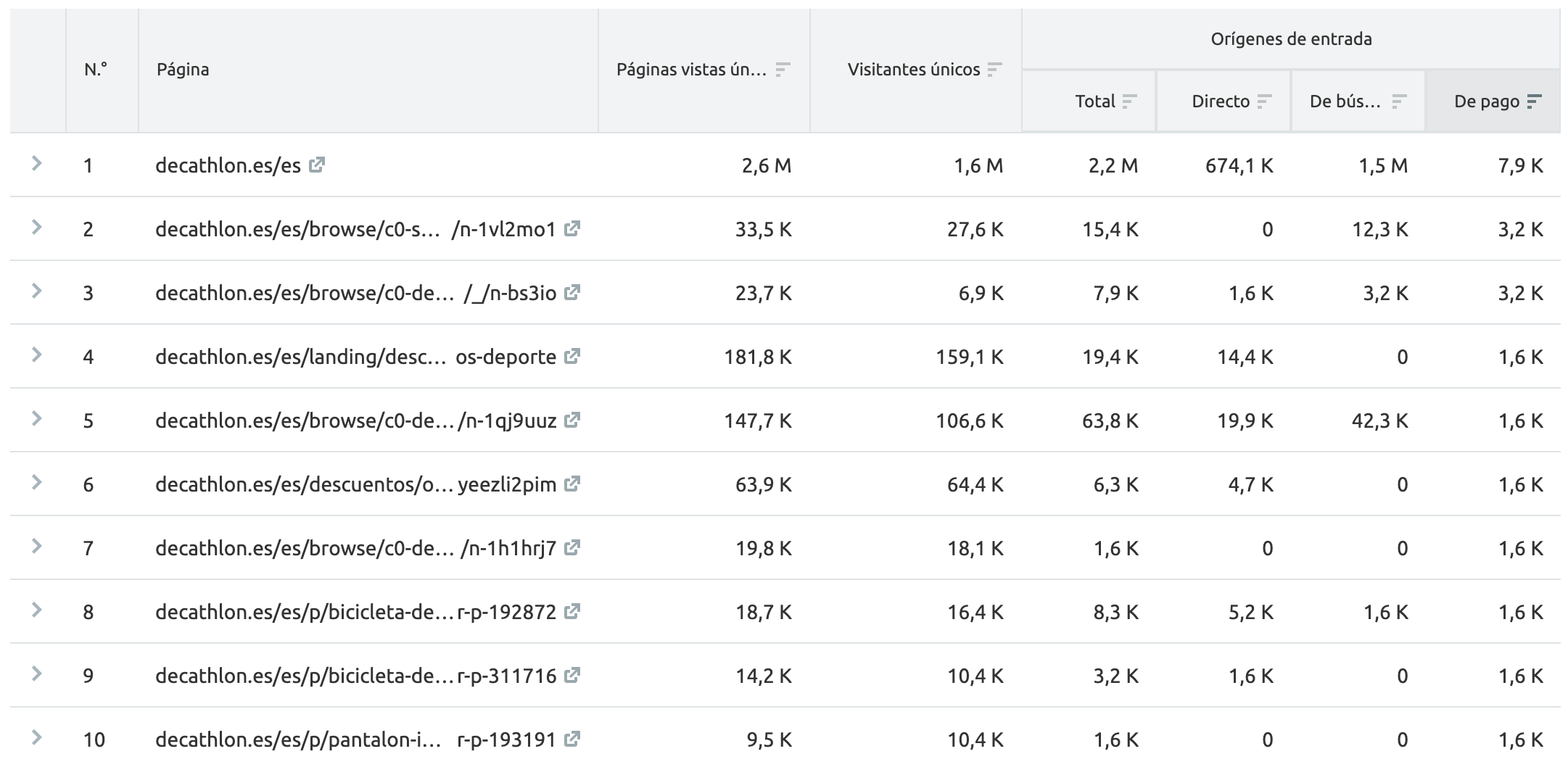This screenshot has width=1568, height=767.
Task: Open bicicleta page link ending r-p-192872
Action: 355,613
